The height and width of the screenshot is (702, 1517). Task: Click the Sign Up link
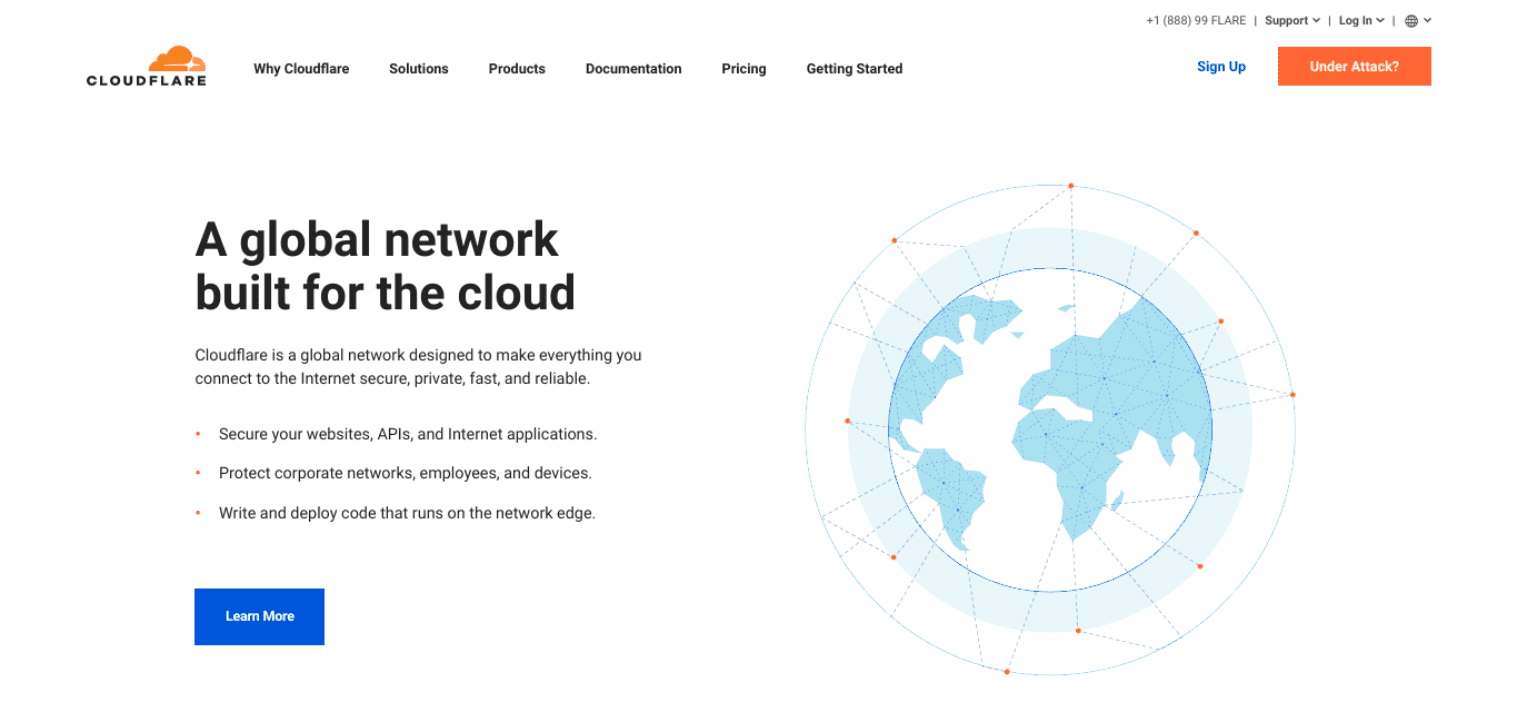tap(1221, 66)
